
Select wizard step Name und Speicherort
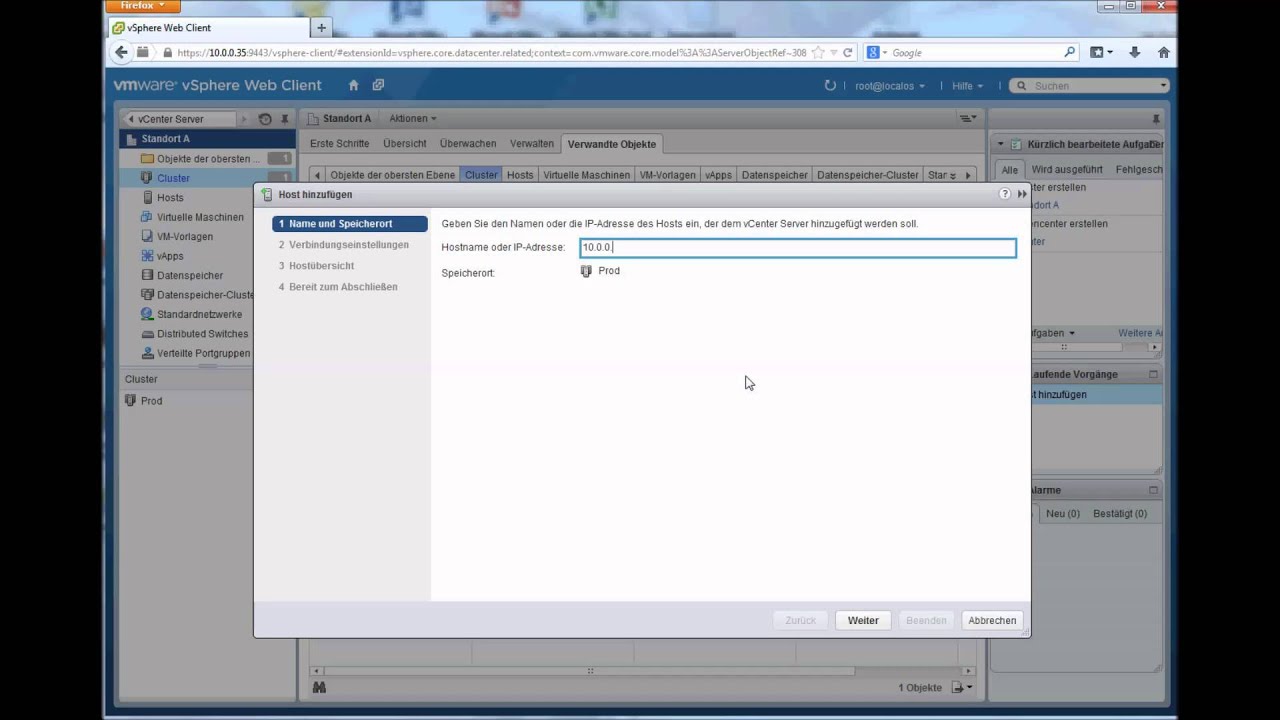(350, 224)
